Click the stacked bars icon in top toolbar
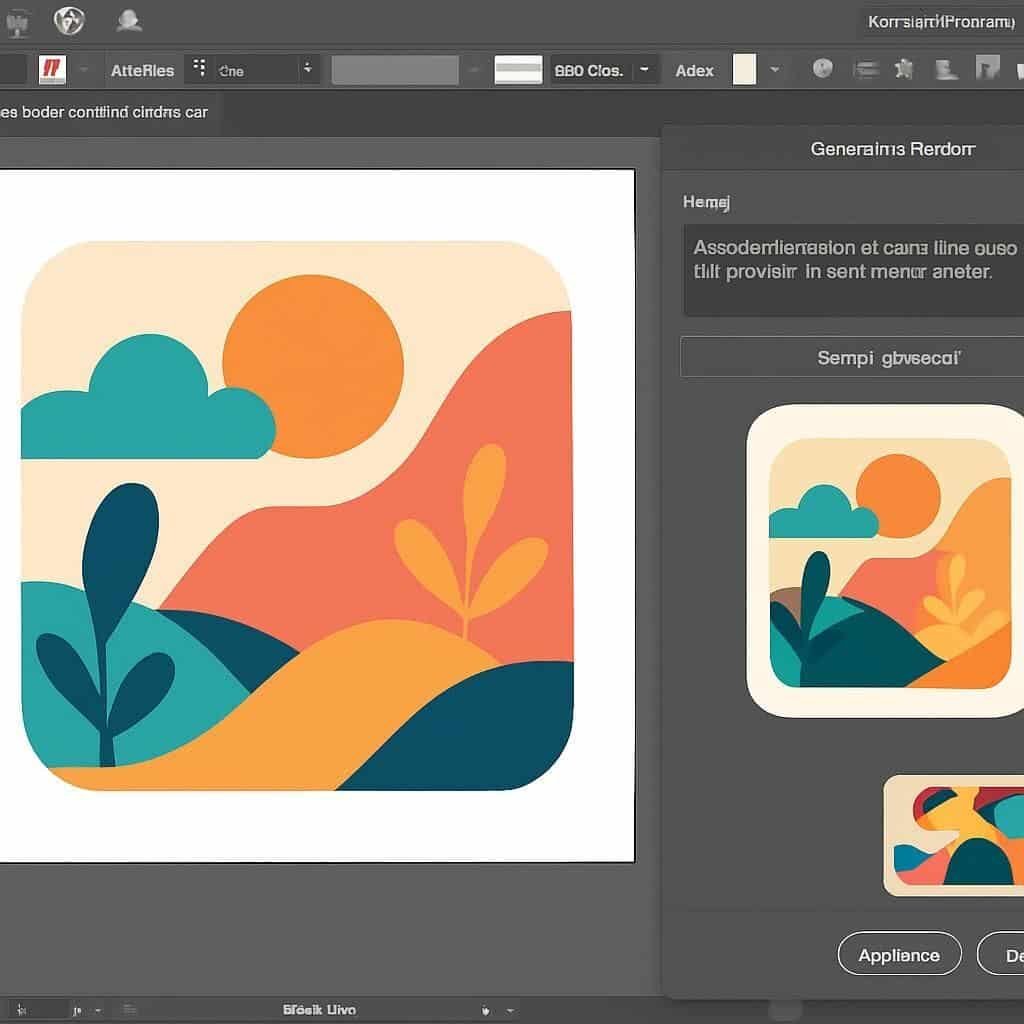1024x1024 pixels. [867, 69]
